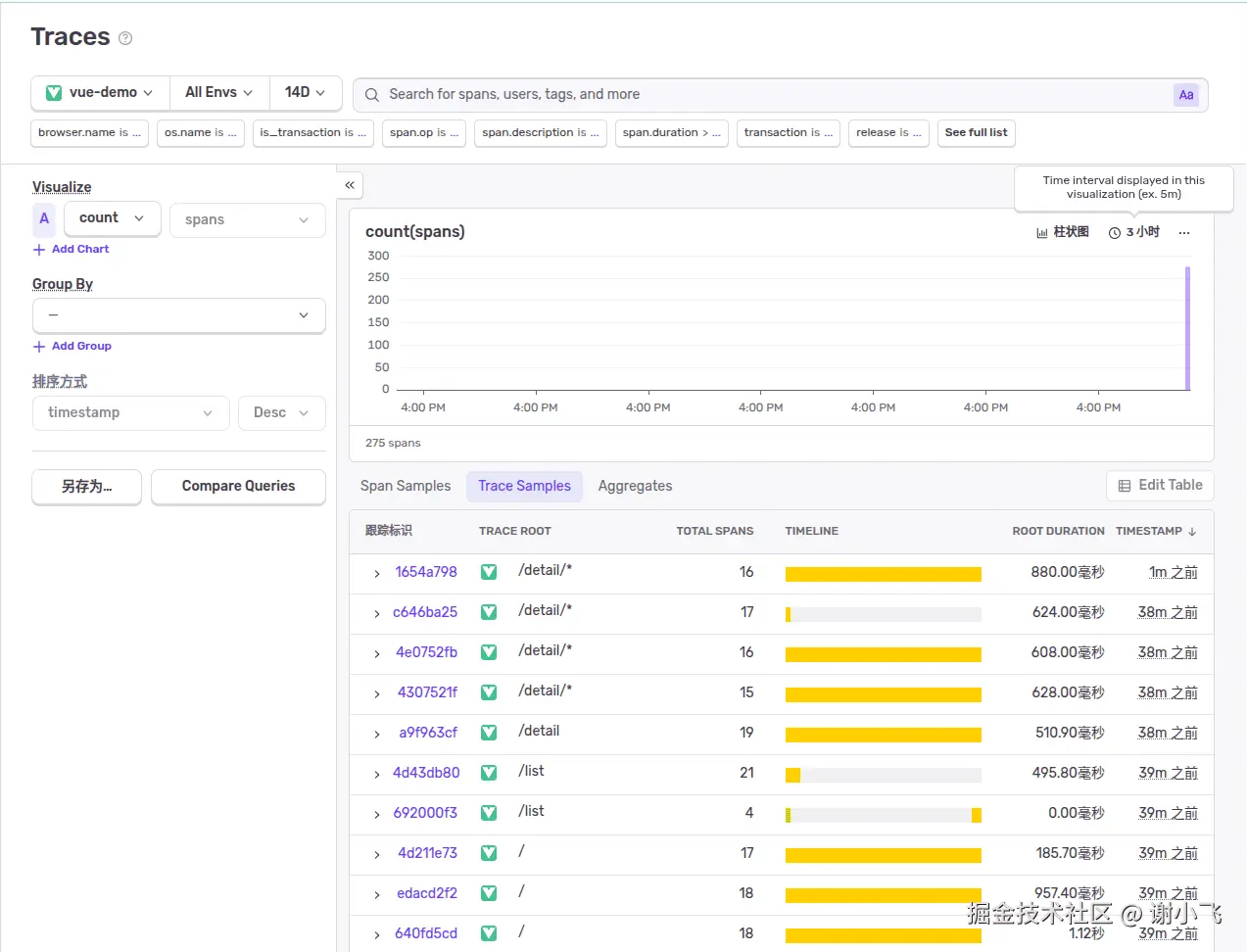Image resolution: width=1247 pixels, height=952 pixels.
Task: Open the 14D time range dropdown
Action: [x=305, y=93]
